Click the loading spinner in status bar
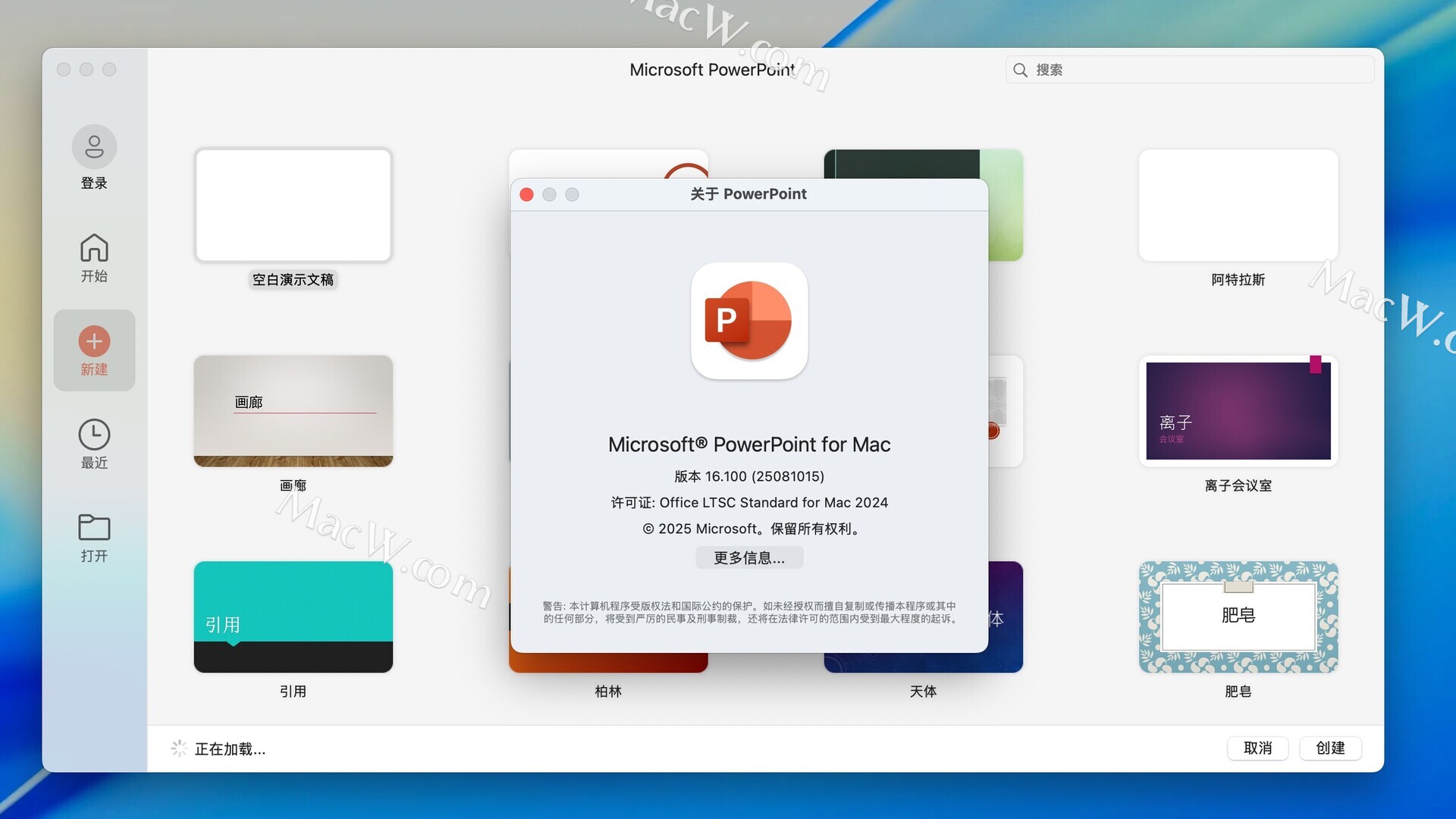This screenshot has width=1456, height=819. (179, 748)
